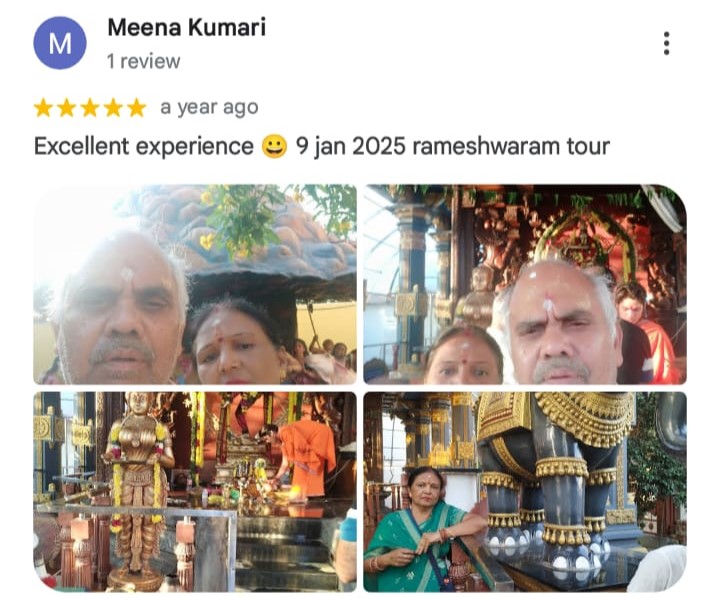Click the "Excellent experience" review text
The image size is (720, 598).
[x=144, y=147]
